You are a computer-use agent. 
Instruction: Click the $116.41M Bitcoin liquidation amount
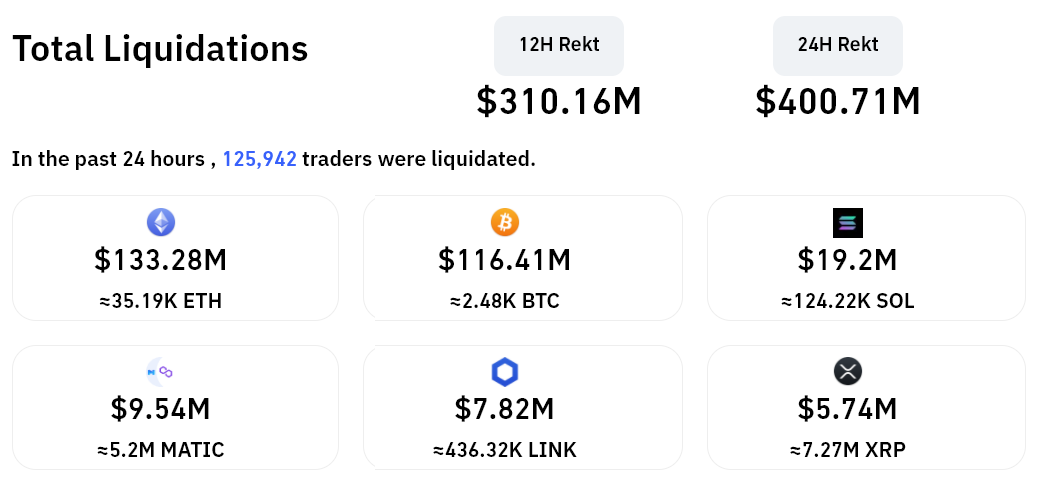point(505,260)
